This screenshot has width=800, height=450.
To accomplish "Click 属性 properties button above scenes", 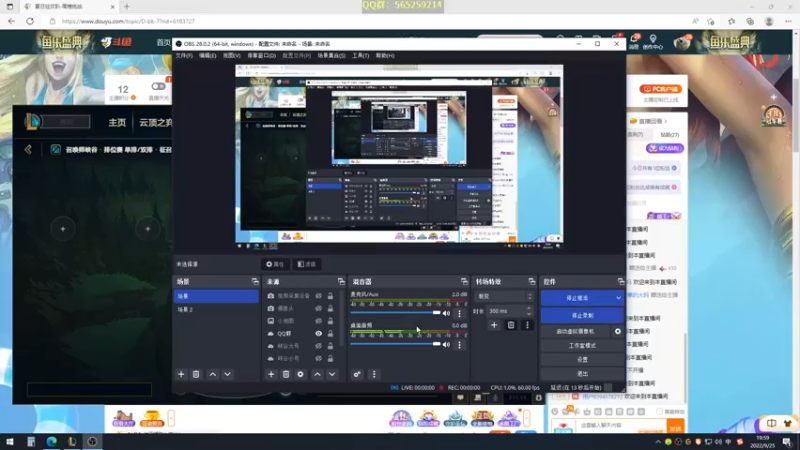I will click(275, 264).
